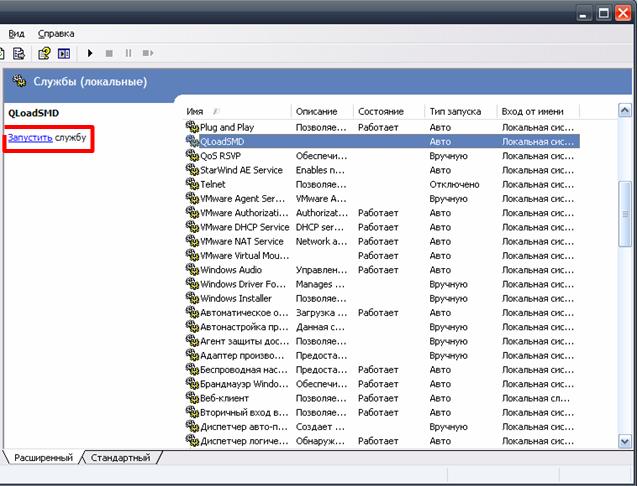The height and width of the screenshot is (486, 638).
Task: Switch to the Стандартный tab
Action: [x=120, y=458]
